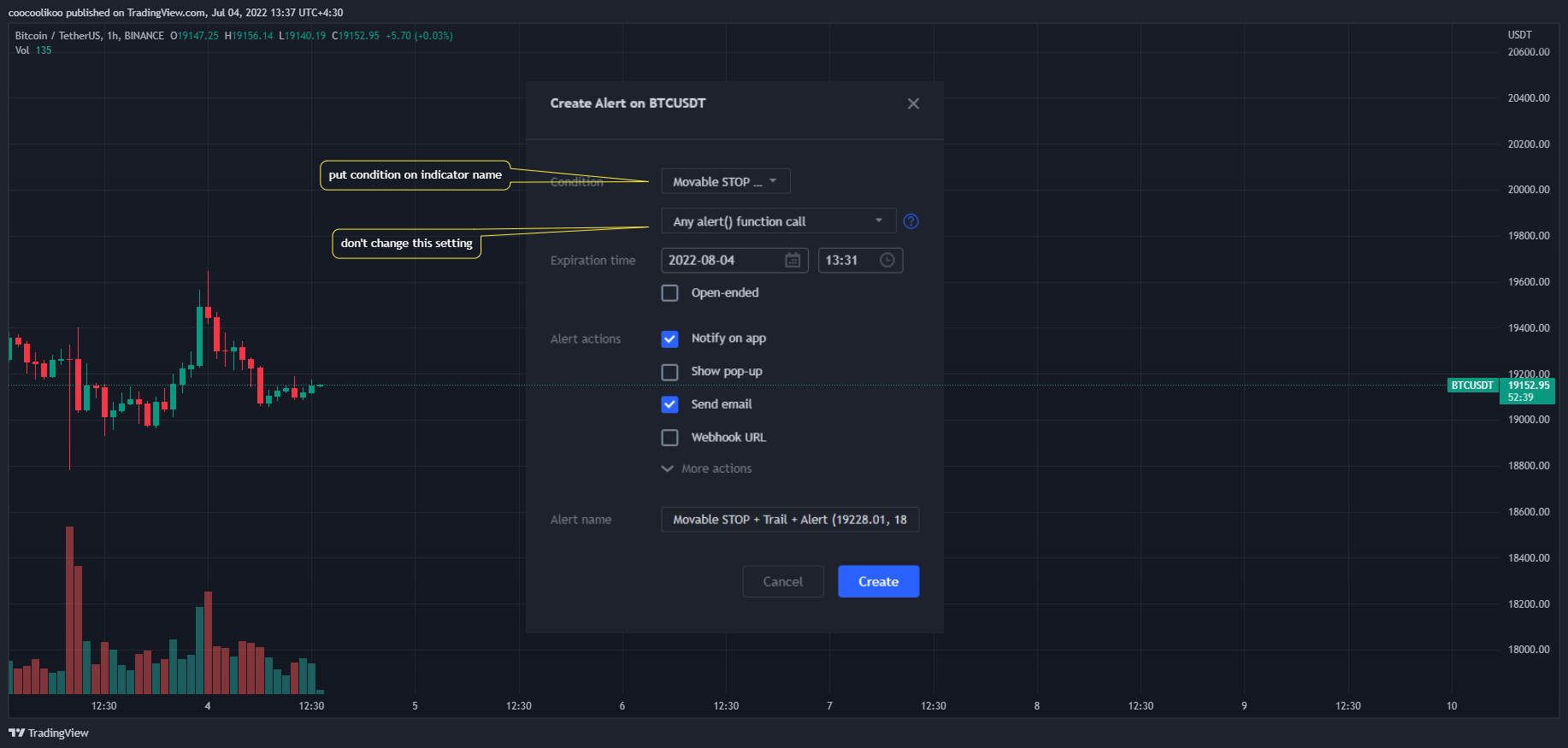
Task: Click the expiration time field 13:31
Action: pyautogui.click(x=860, y=260)
